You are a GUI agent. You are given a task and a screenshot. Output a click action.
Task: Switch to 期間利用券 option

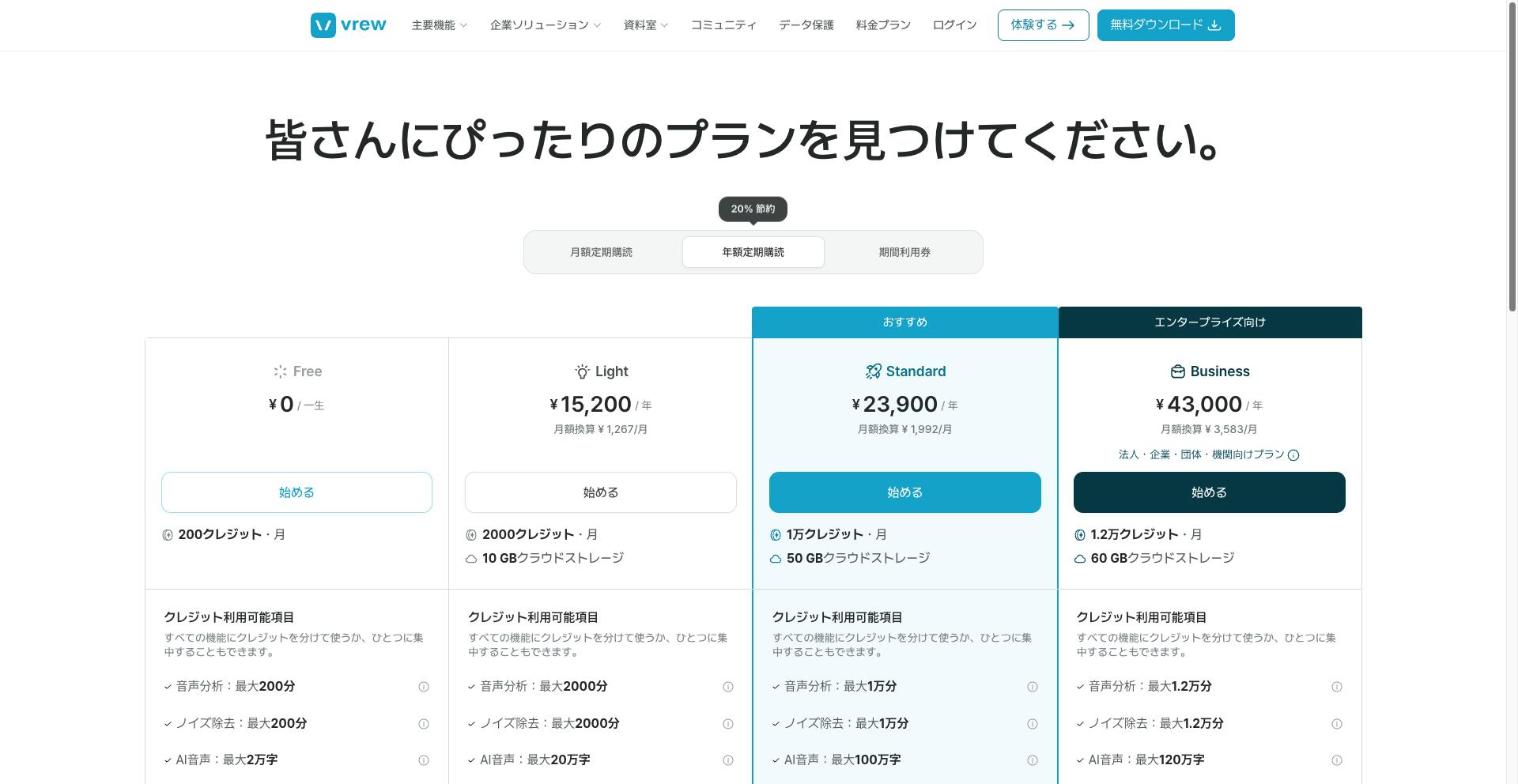click(905, 252)
